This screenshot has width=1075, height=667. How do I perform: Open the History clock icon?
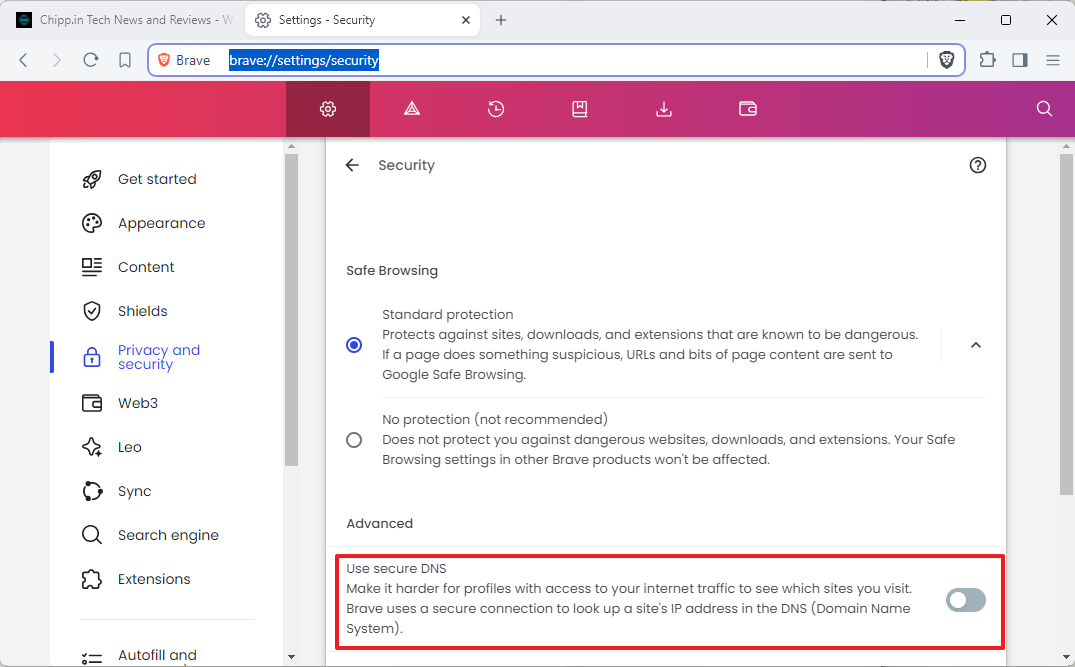[x=496, y=109]
